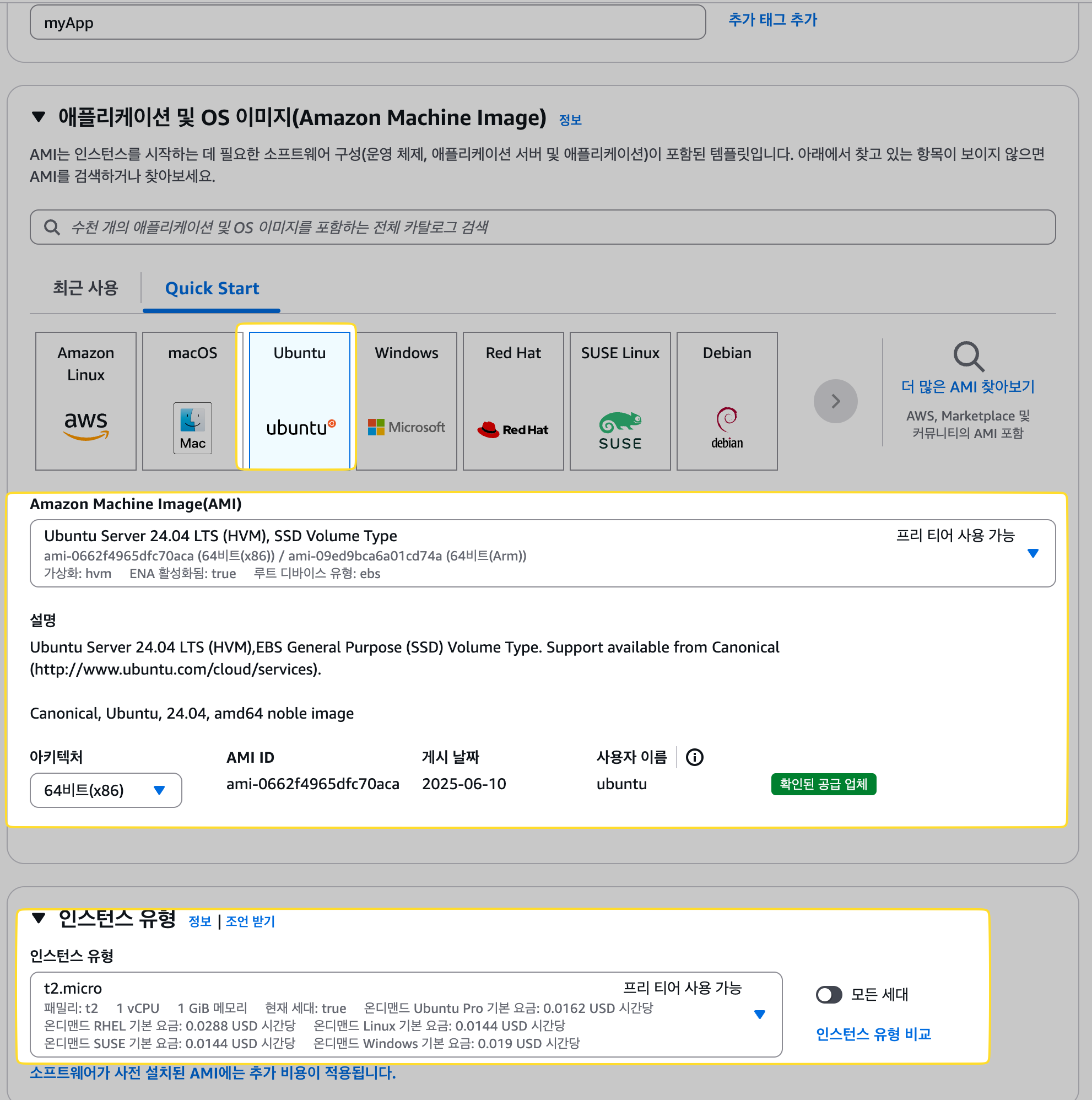Click the info icon beside 사용자 이름
The width and height of the screenshot is (1092, 1100).
[x=694, y=757]
